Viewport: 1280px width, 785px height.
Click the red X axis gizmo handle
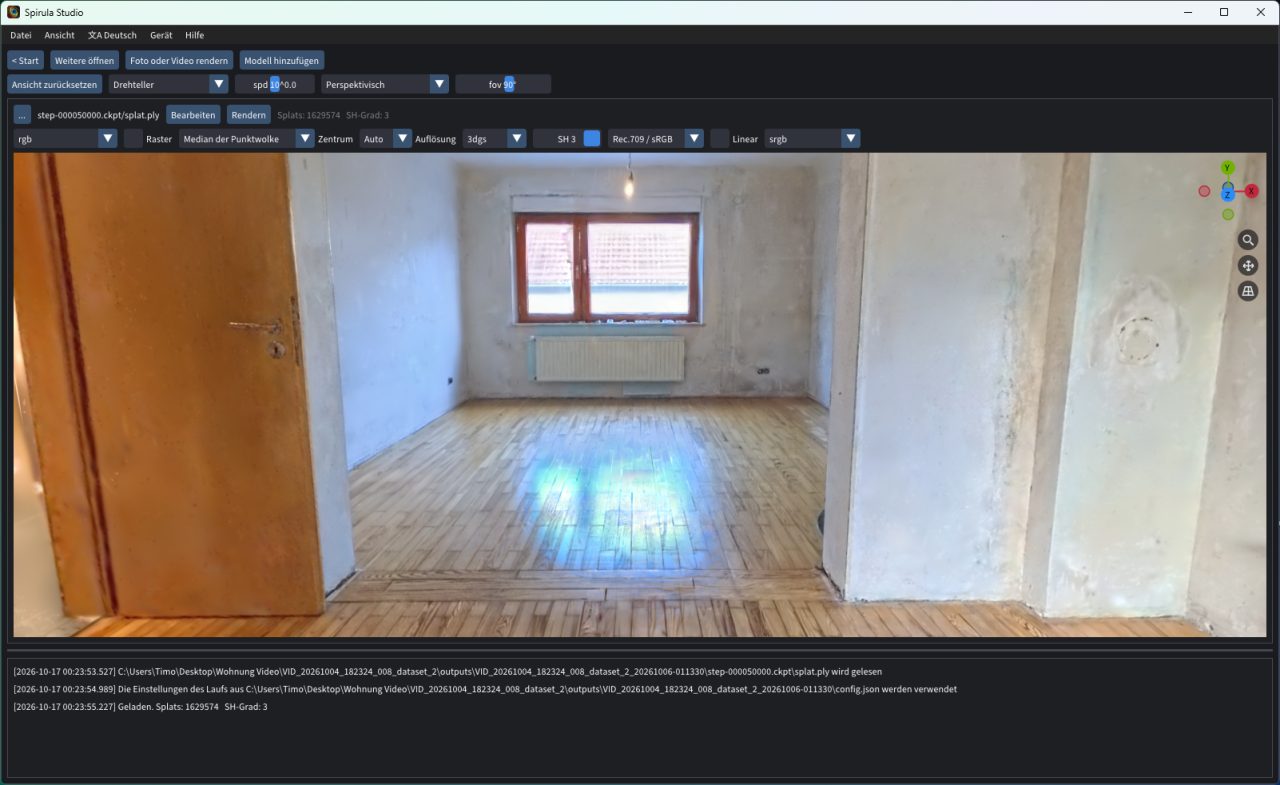(1251, 191)
